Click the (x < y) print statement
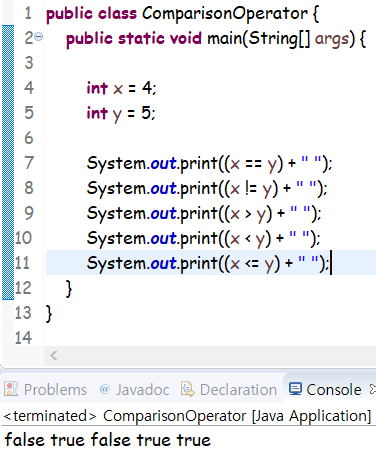 point(203,239)
